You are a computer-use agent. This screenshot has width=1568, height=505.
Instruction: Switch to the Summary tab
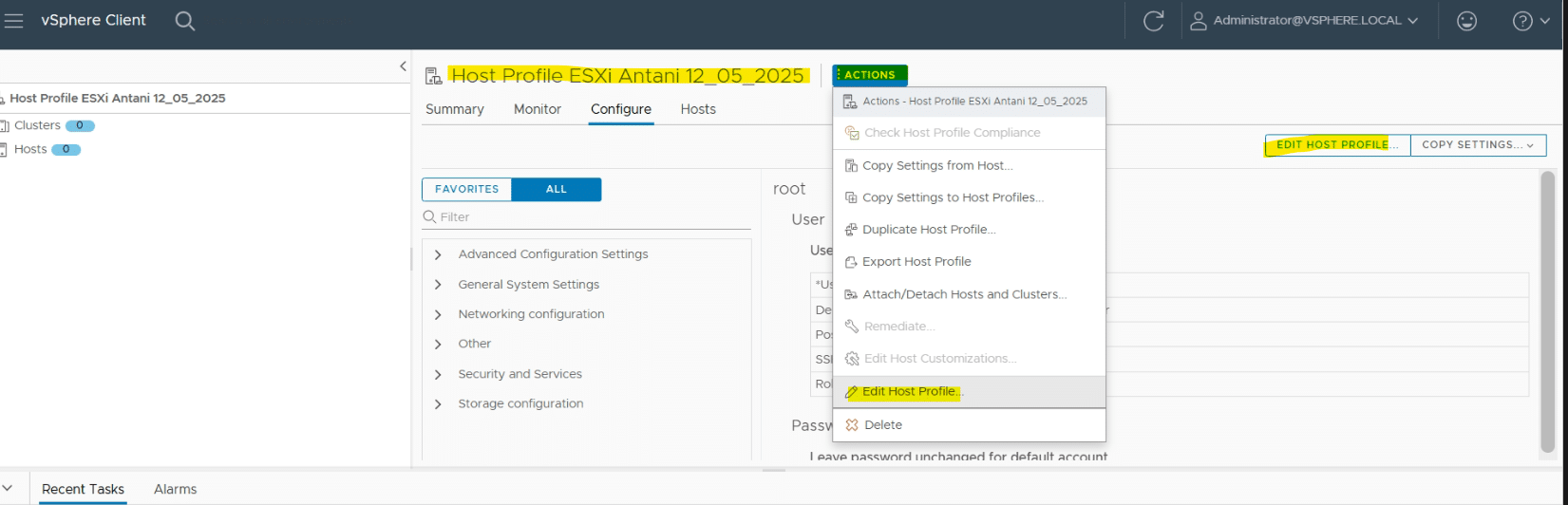click(455, 109)
